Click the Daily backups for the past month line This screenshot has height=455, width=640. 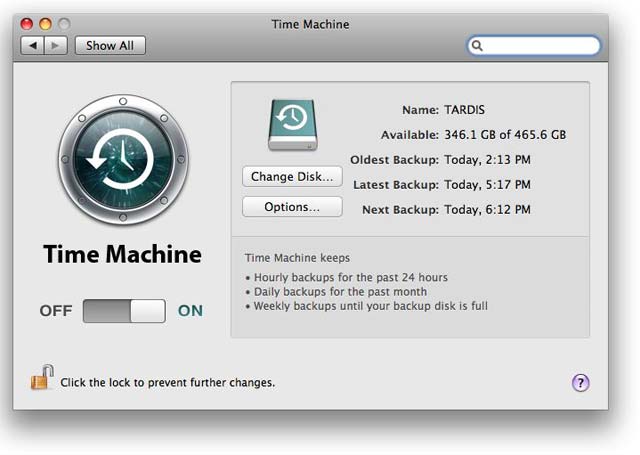340,292
